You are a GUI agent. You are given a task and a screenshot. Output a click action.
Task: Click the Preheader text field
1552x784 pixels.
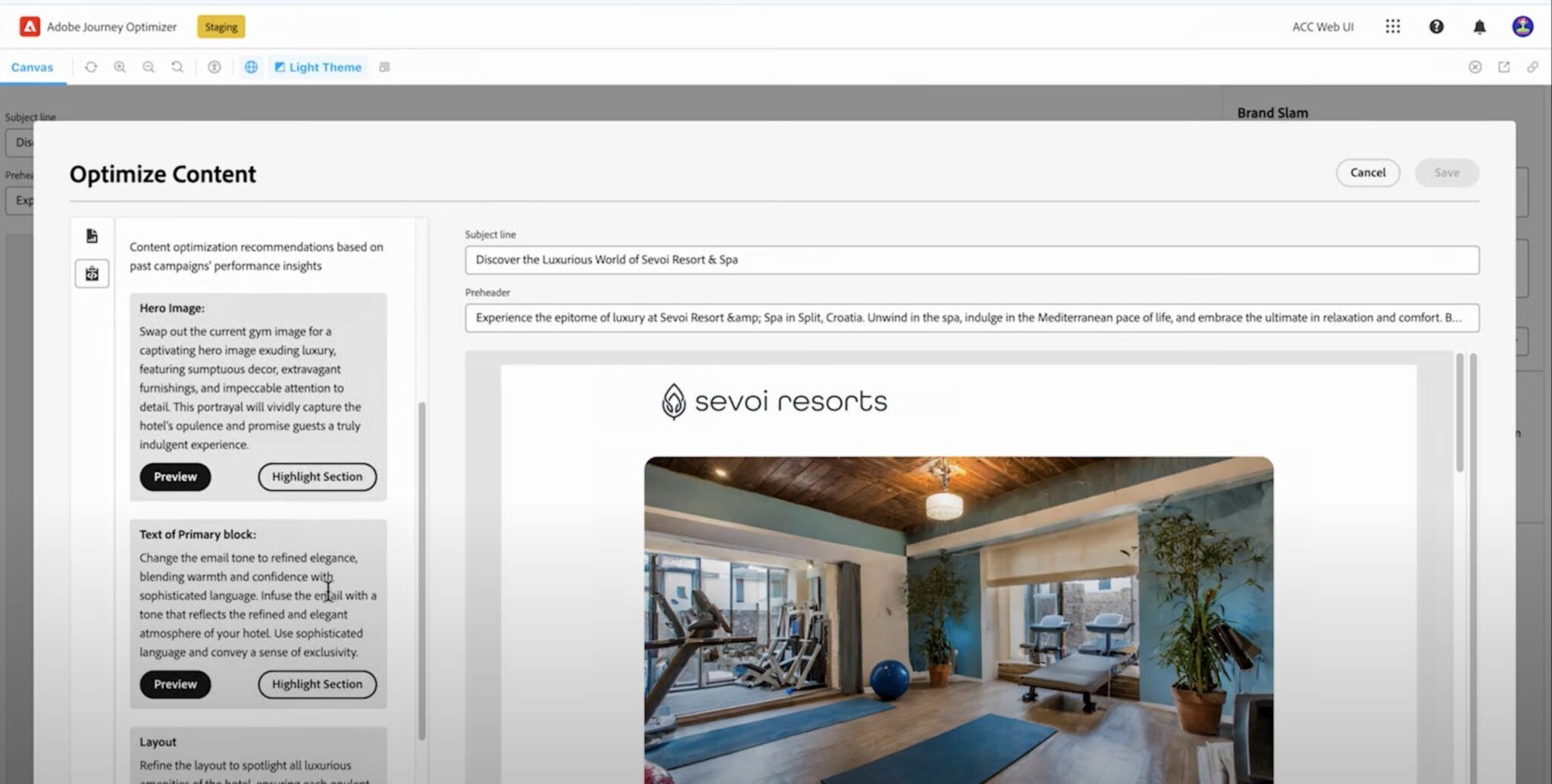click(972, 317)
